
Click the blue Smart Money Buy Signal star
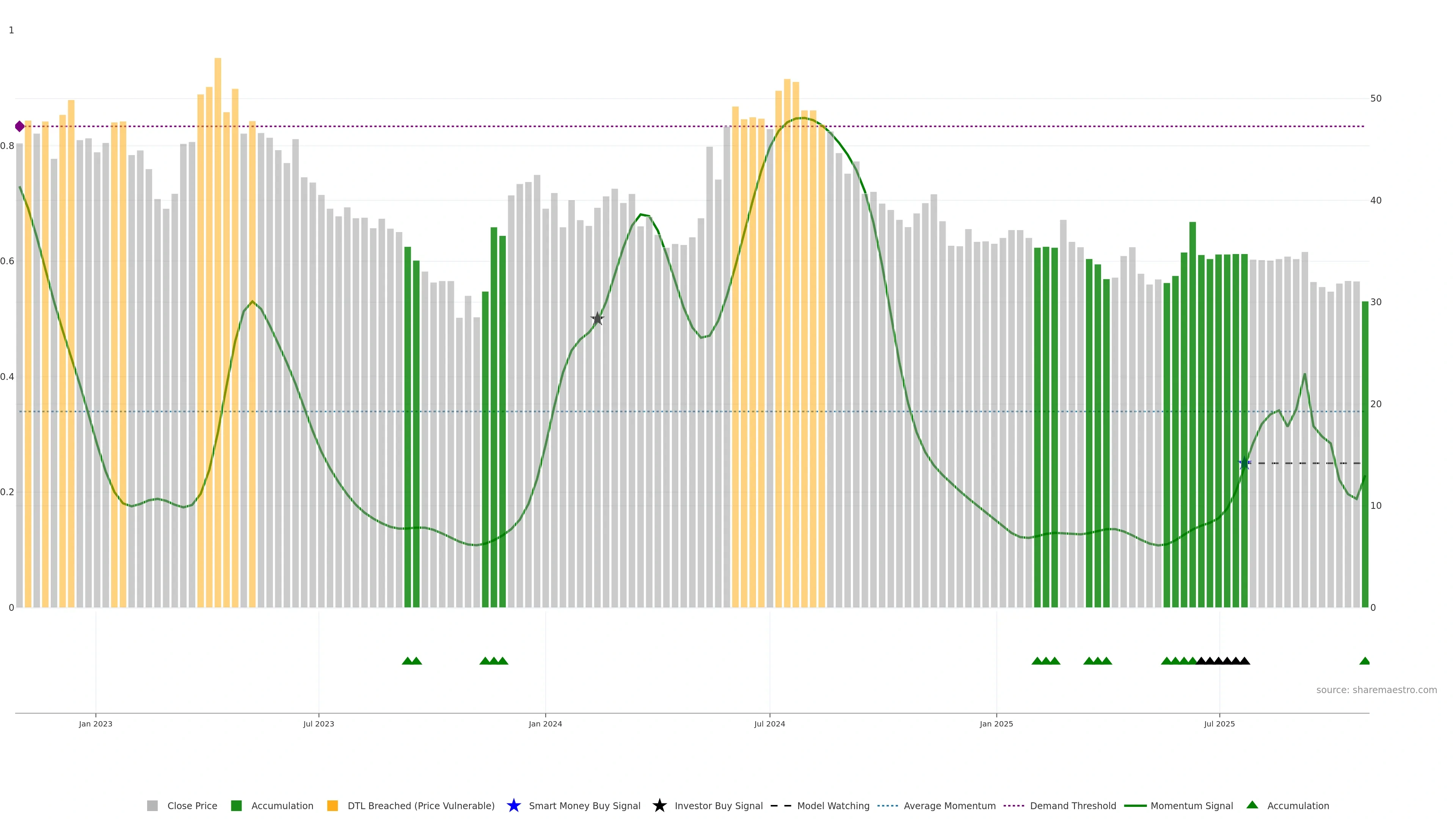pos(513,805)
